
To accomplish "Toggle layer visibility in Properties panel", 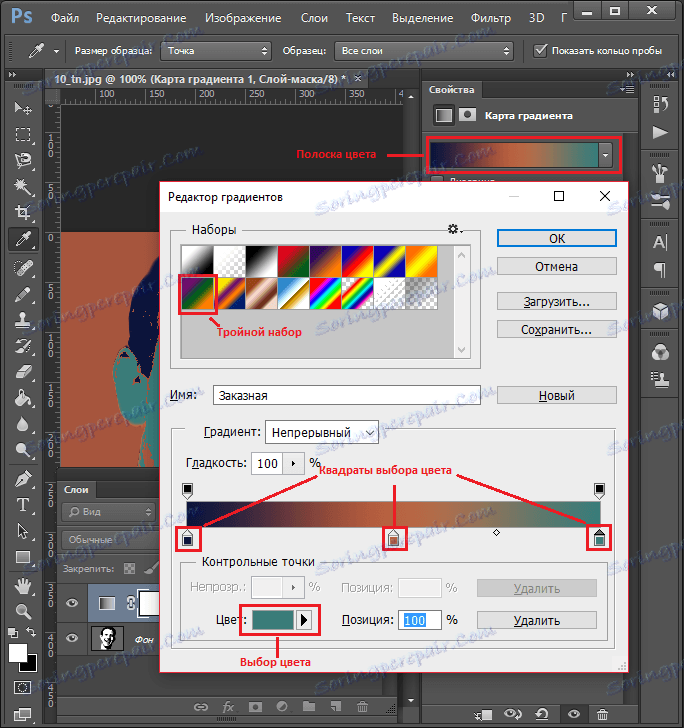I will [573, 714].
